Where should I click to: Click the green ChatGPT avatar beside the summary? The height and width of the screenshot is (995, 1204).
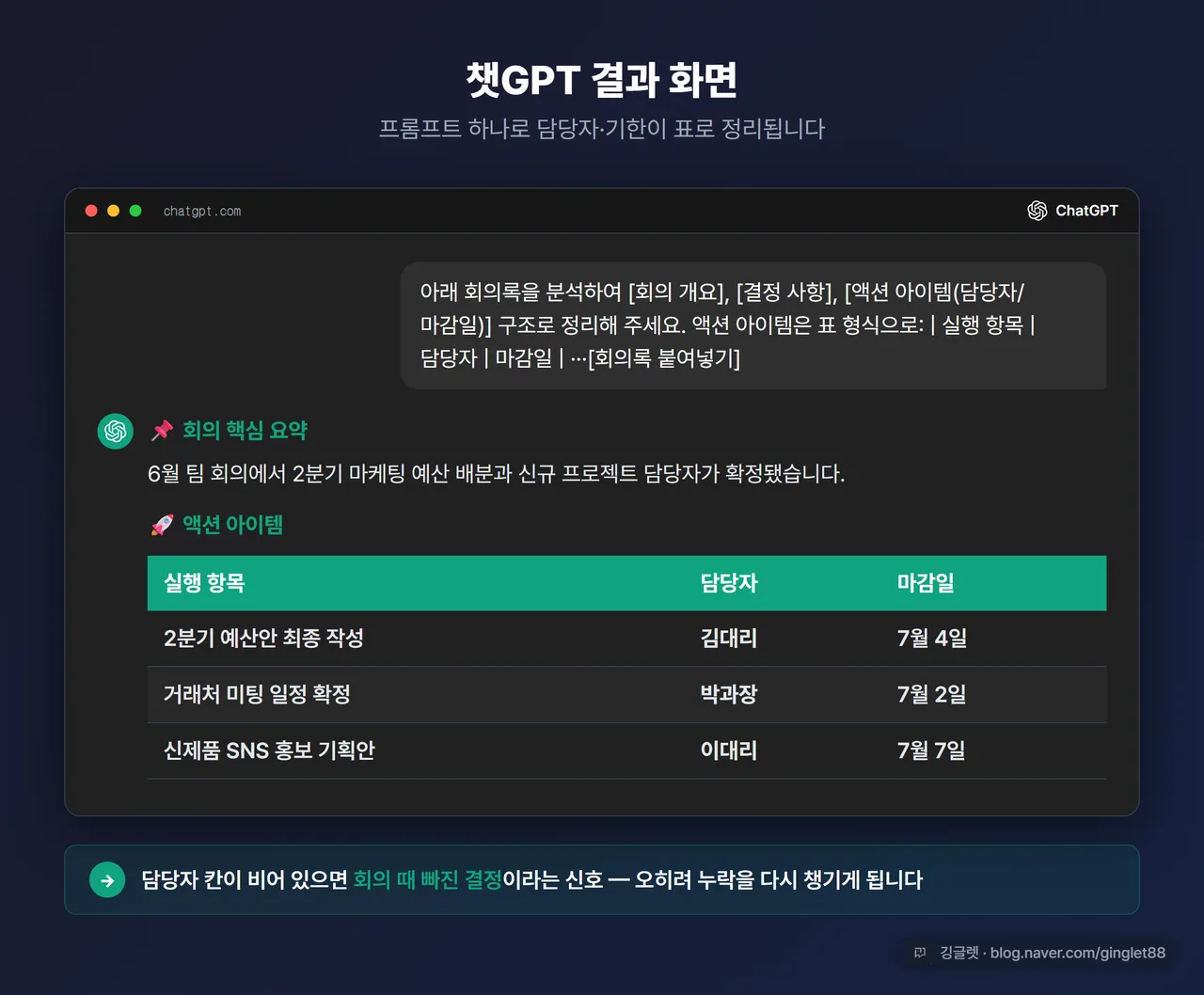click(116, 431)
